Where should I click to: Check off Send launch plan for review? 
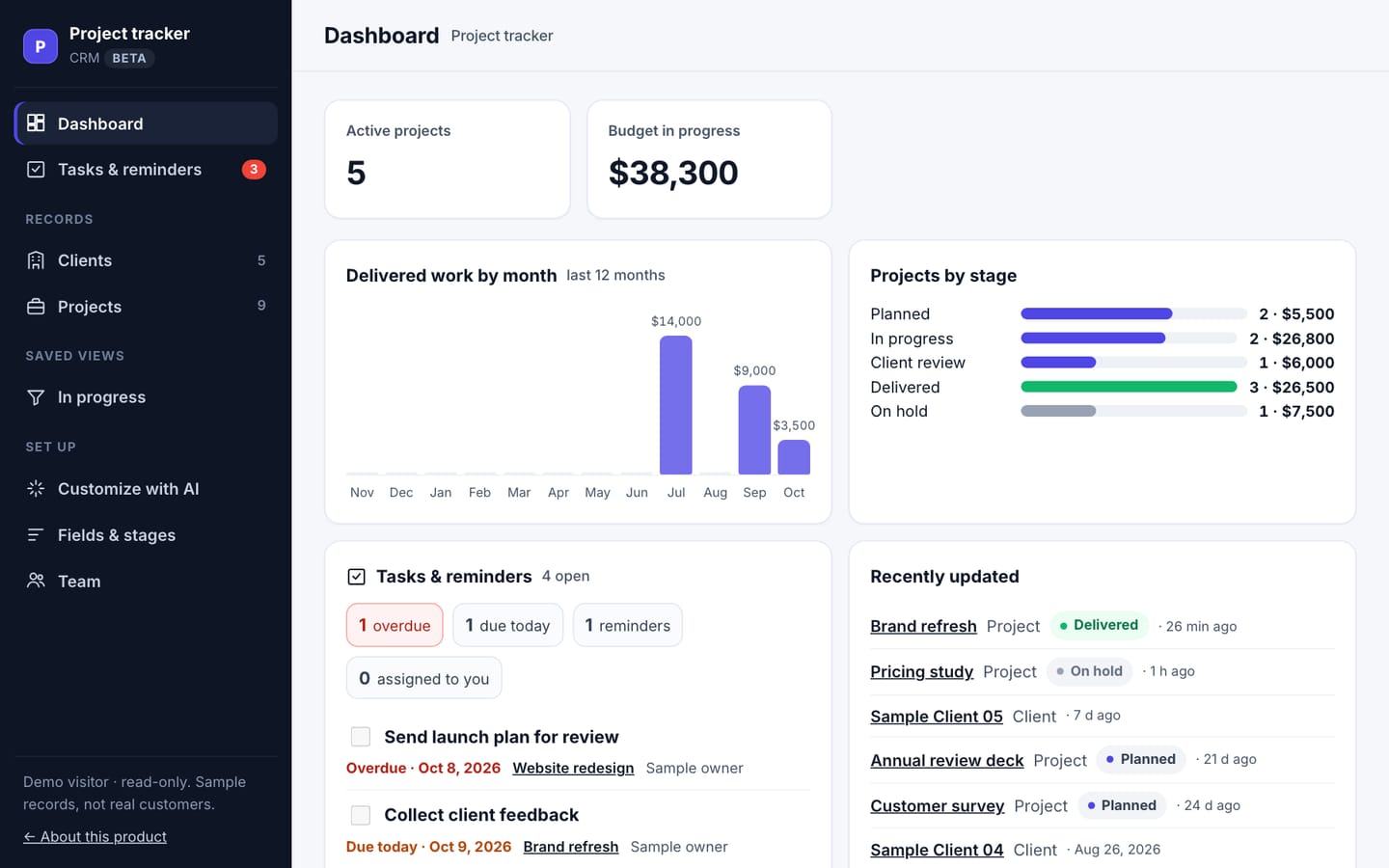(x=361, y=737)
